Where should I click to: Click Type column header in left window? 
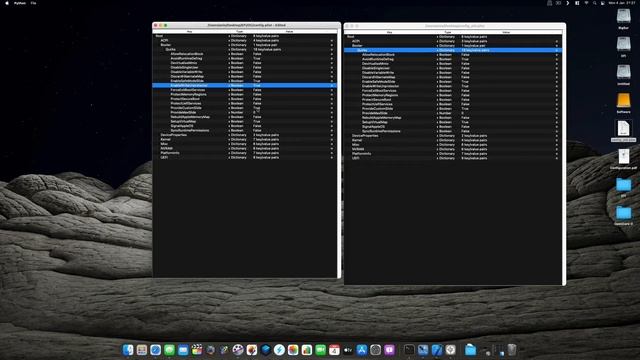[x=240, y=31]
